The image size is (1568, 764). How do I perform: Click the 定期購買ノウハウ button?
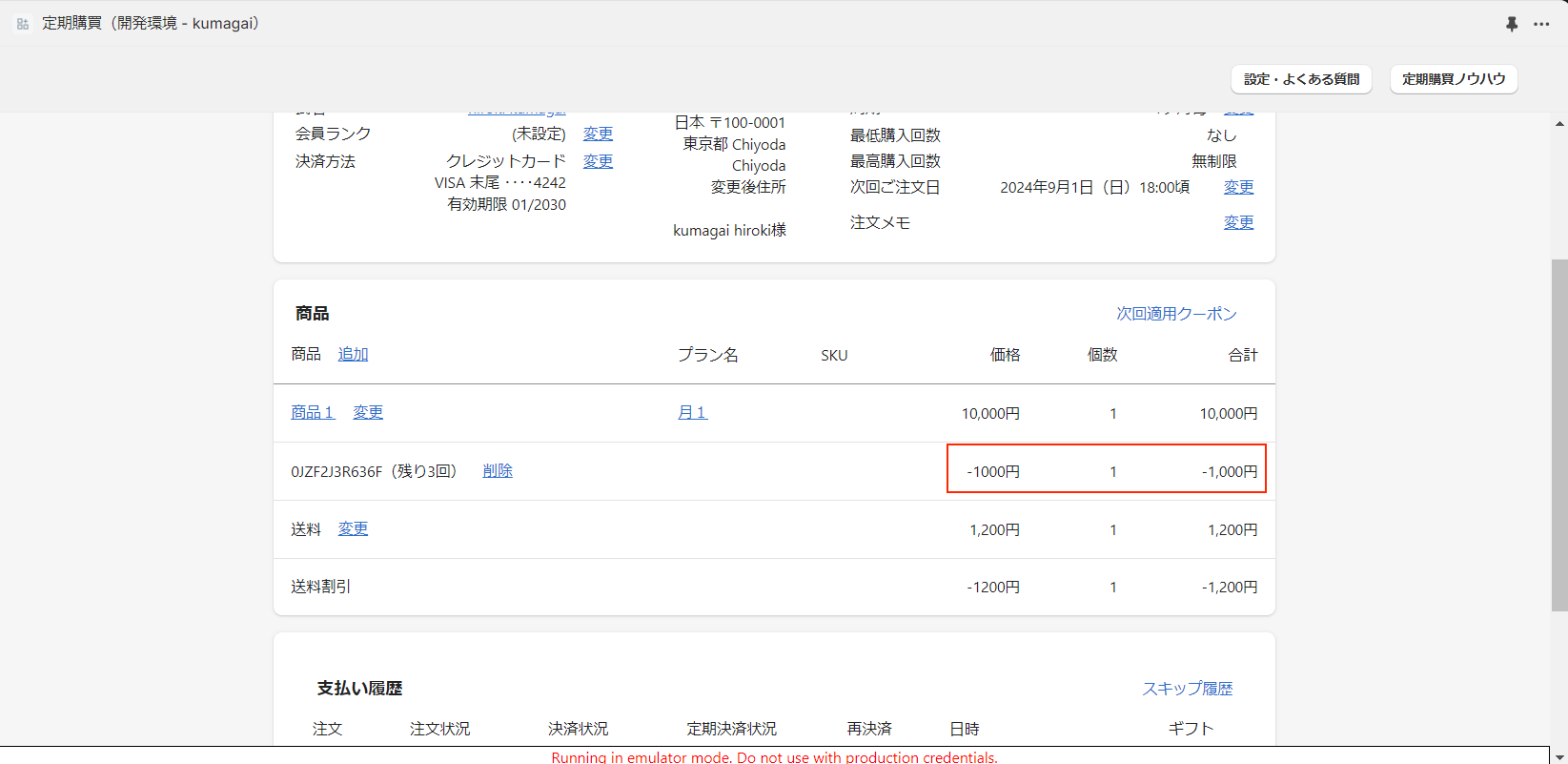click(1454, 79)
